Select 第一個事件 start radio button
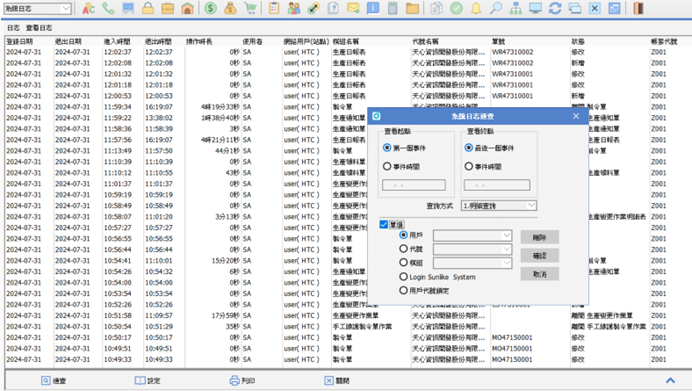Image resolution: width=692 pixels, height=391 pixels. point(387,148)
